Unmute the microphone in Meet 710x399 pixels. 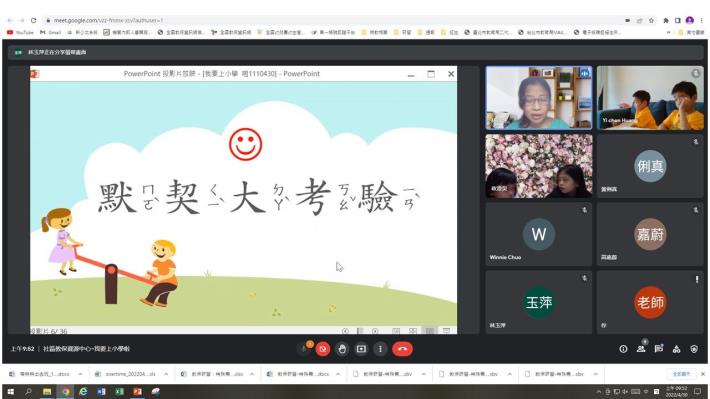tap(304, 349)
